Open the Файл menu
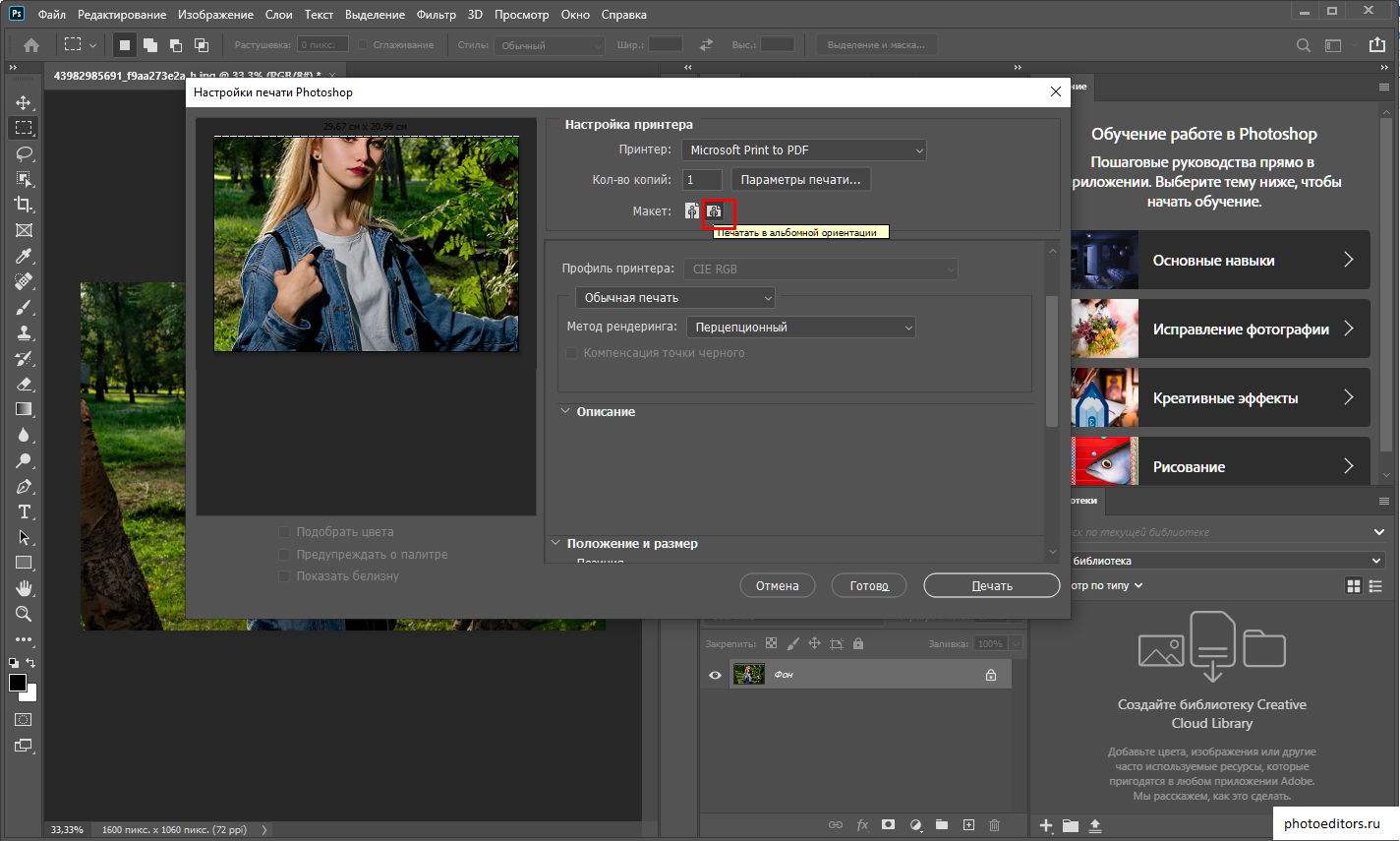Viewport: 1400px width, 841px height. tap(52, 15)
